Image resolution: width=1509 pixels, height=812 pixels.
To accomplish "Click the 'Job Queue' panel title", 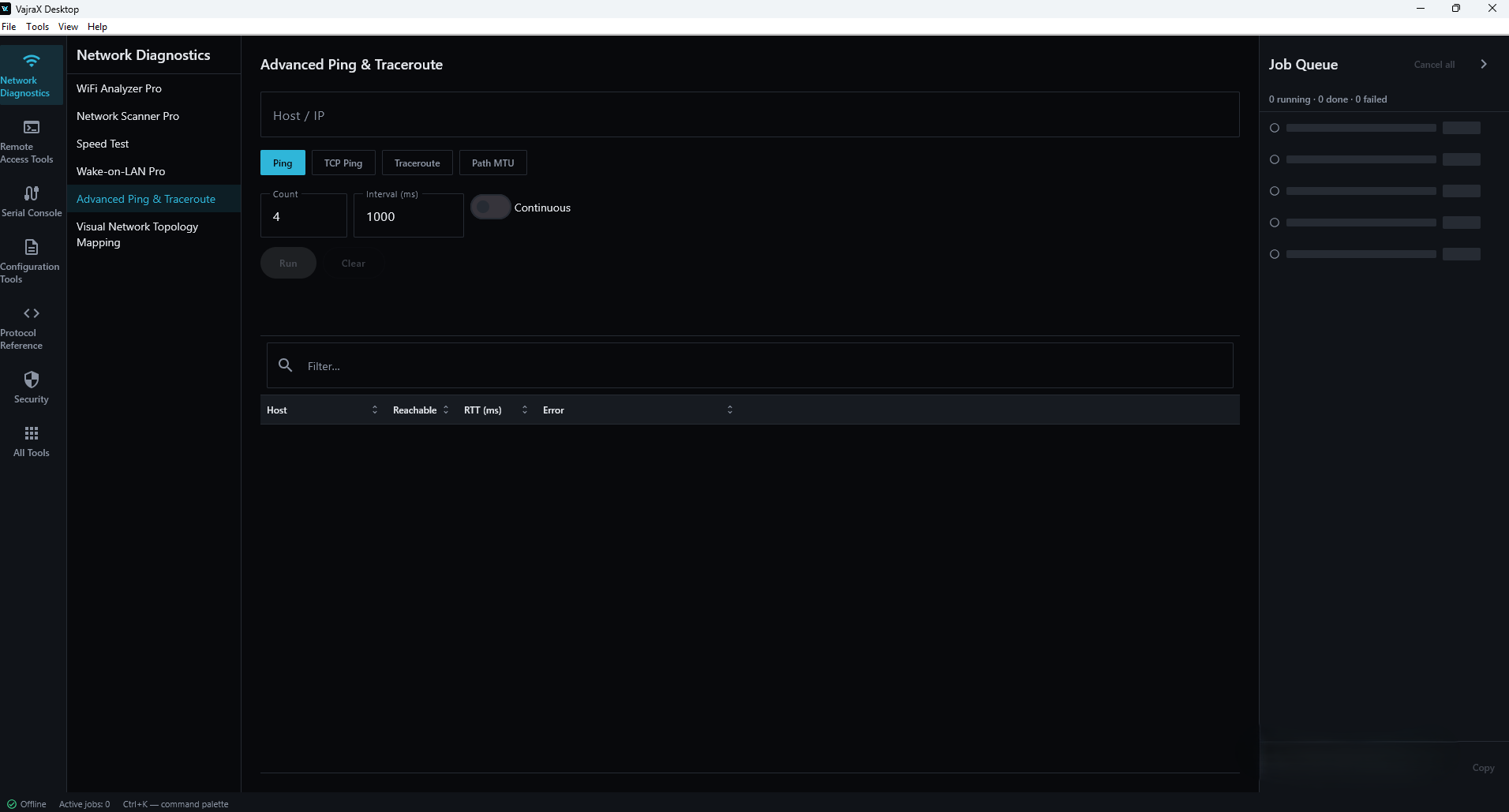I will (x=1303, y=64).
